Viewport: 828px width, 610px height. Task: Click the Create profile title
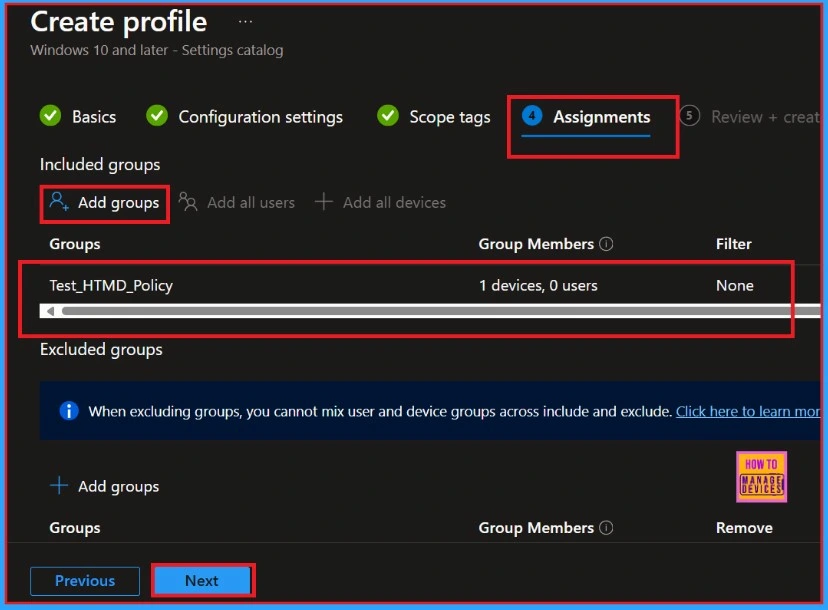pos(119,22)
